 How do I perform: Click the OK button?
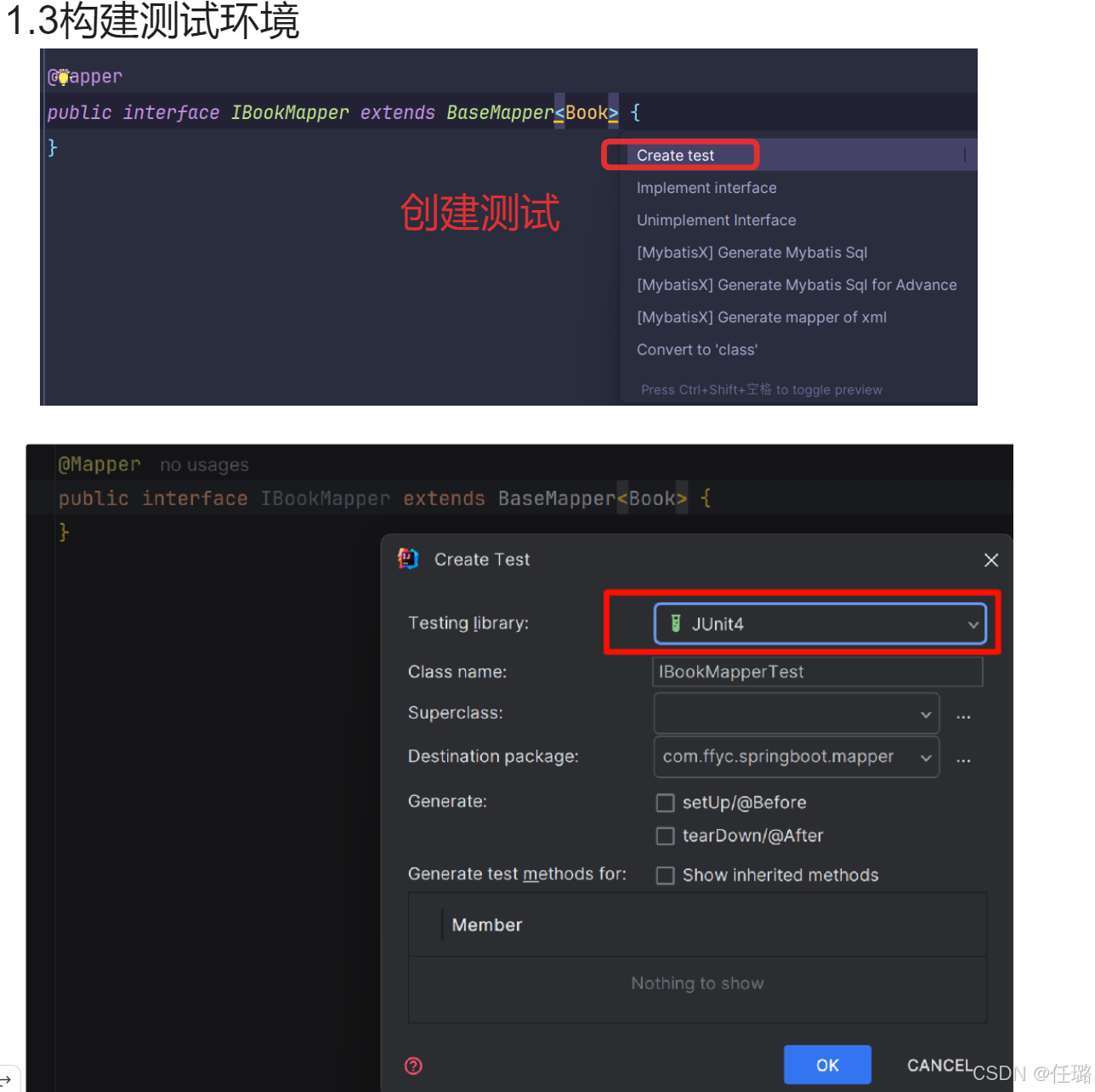point(827,1065)
